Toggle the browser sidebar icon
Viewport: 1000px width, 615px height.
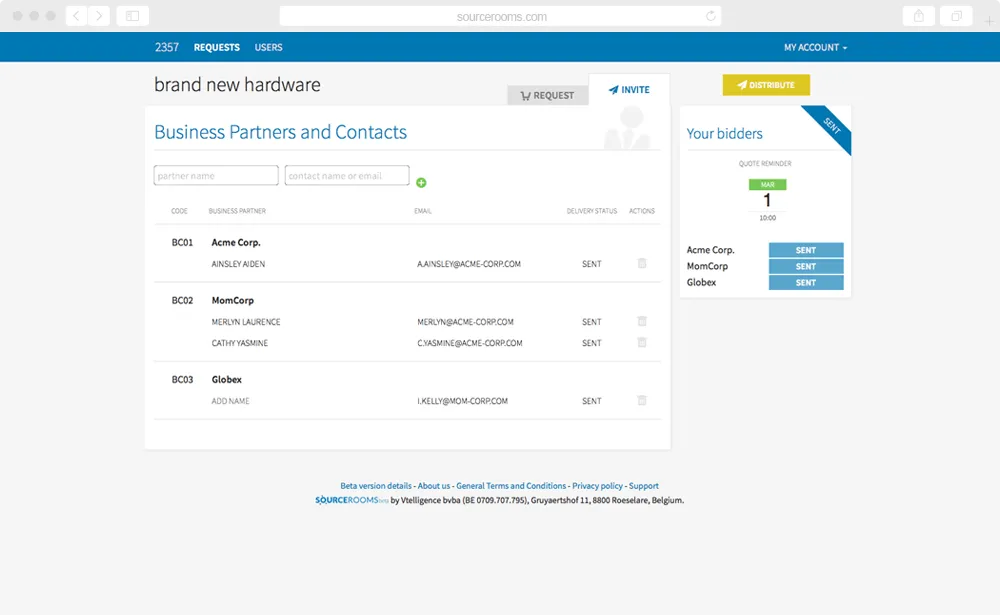tap(133, 16)
